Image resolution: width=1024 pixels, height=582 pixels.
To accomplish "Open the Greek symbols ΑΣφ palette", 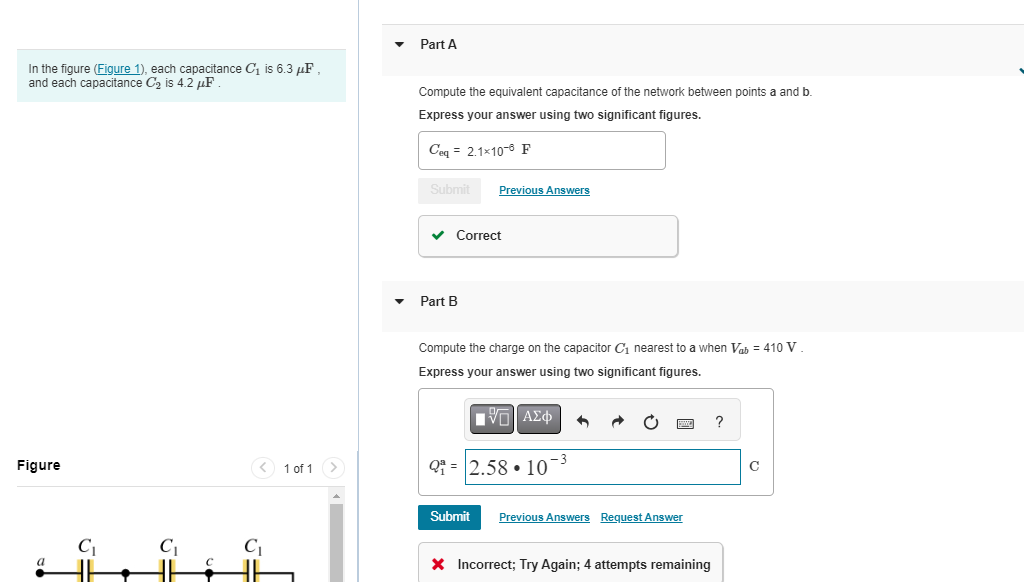I will (x=538, y=419).
